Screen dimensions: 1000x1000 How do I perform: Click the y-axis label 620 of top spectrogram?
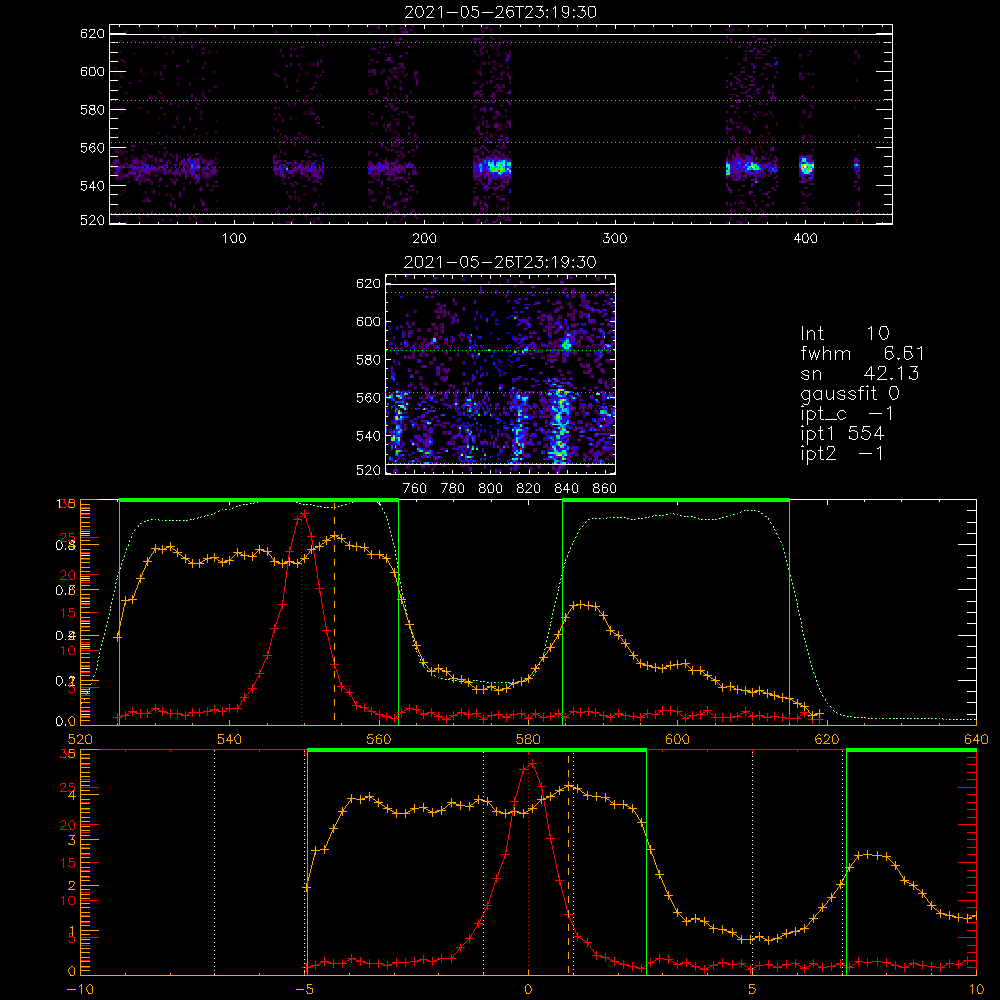coord(92,33)
